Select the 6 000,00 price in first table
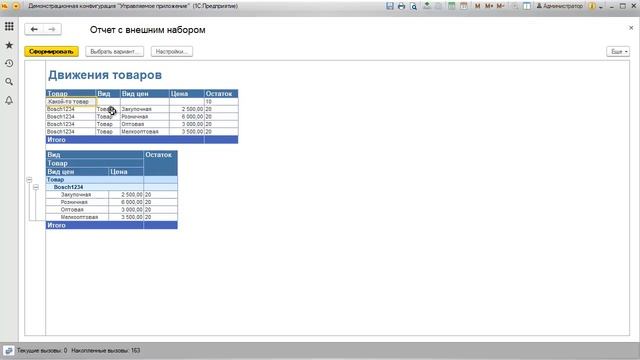The image size is (640, 360). (187, 116)
